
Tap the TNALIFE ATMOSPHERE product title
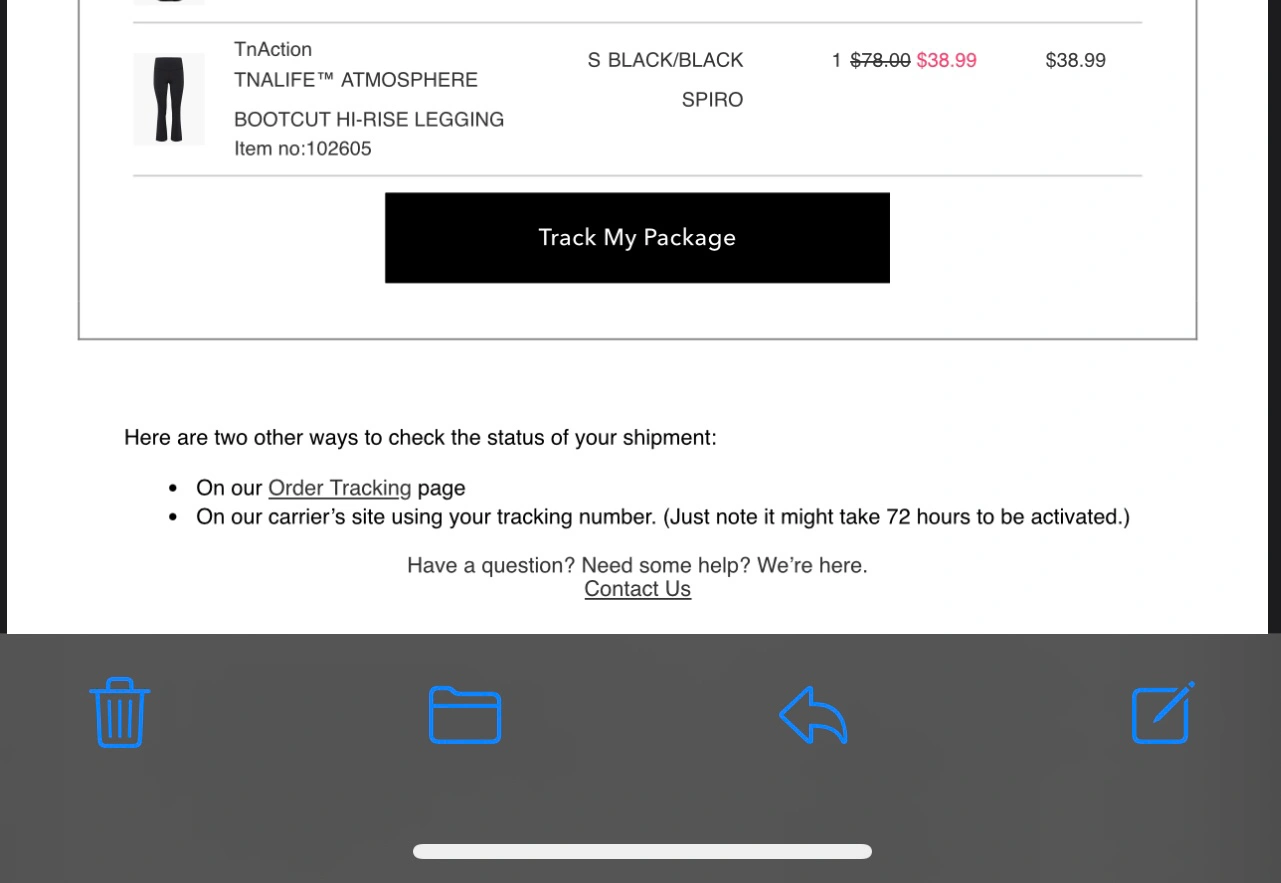click(356, 80)
